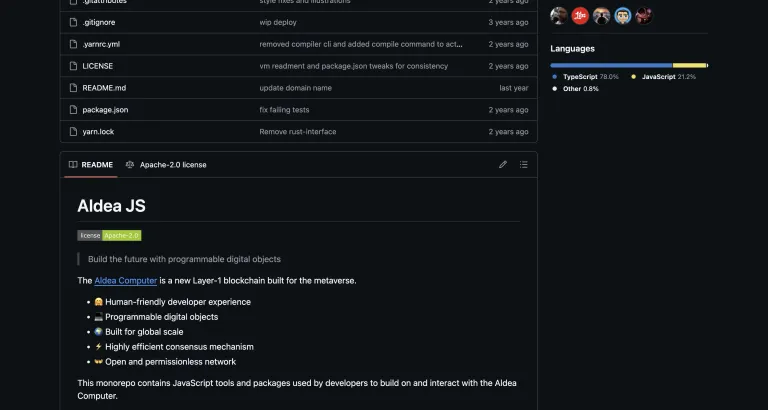Click the red logo contributor avatar
Viewport: 768px width, 410px height.
[x=580, y=15]
